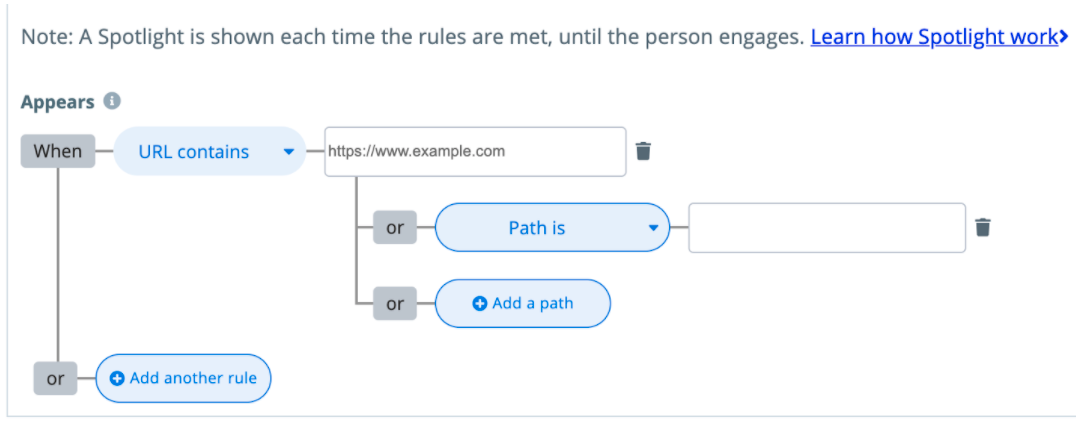Delete the URL contains rule with trash icon

[643, 151]
